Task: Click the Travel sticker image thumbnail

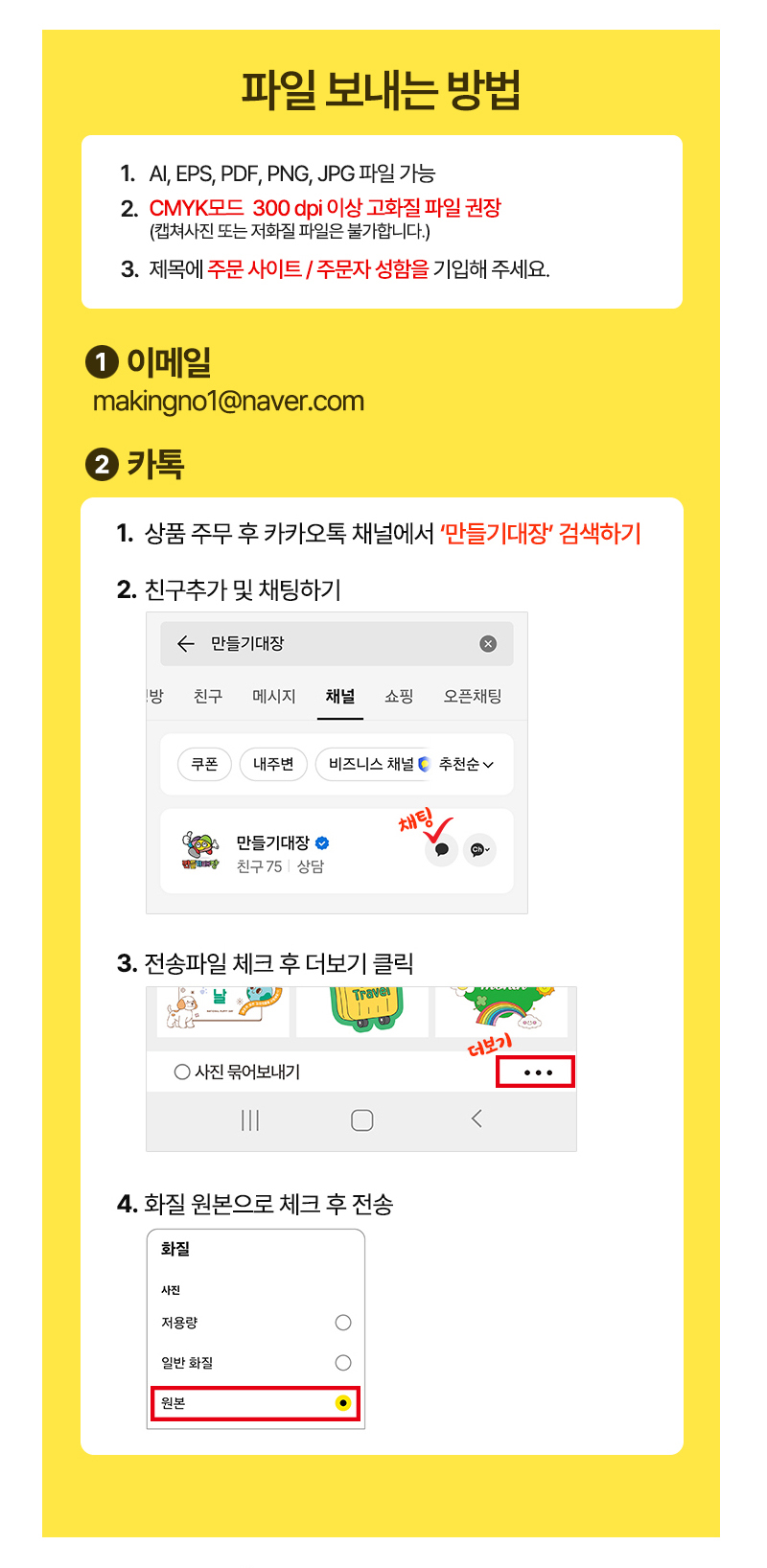Action: (362, 1010)
